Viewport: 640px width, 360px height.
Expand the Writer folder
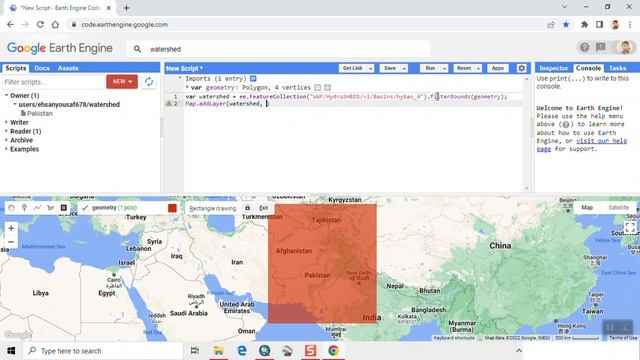tap(7, 122)
